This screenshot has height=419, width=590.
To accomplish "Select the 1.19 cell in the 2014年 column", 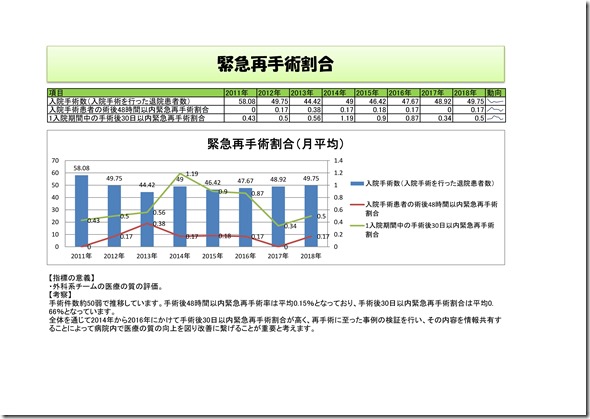I will tap(338, 118).
